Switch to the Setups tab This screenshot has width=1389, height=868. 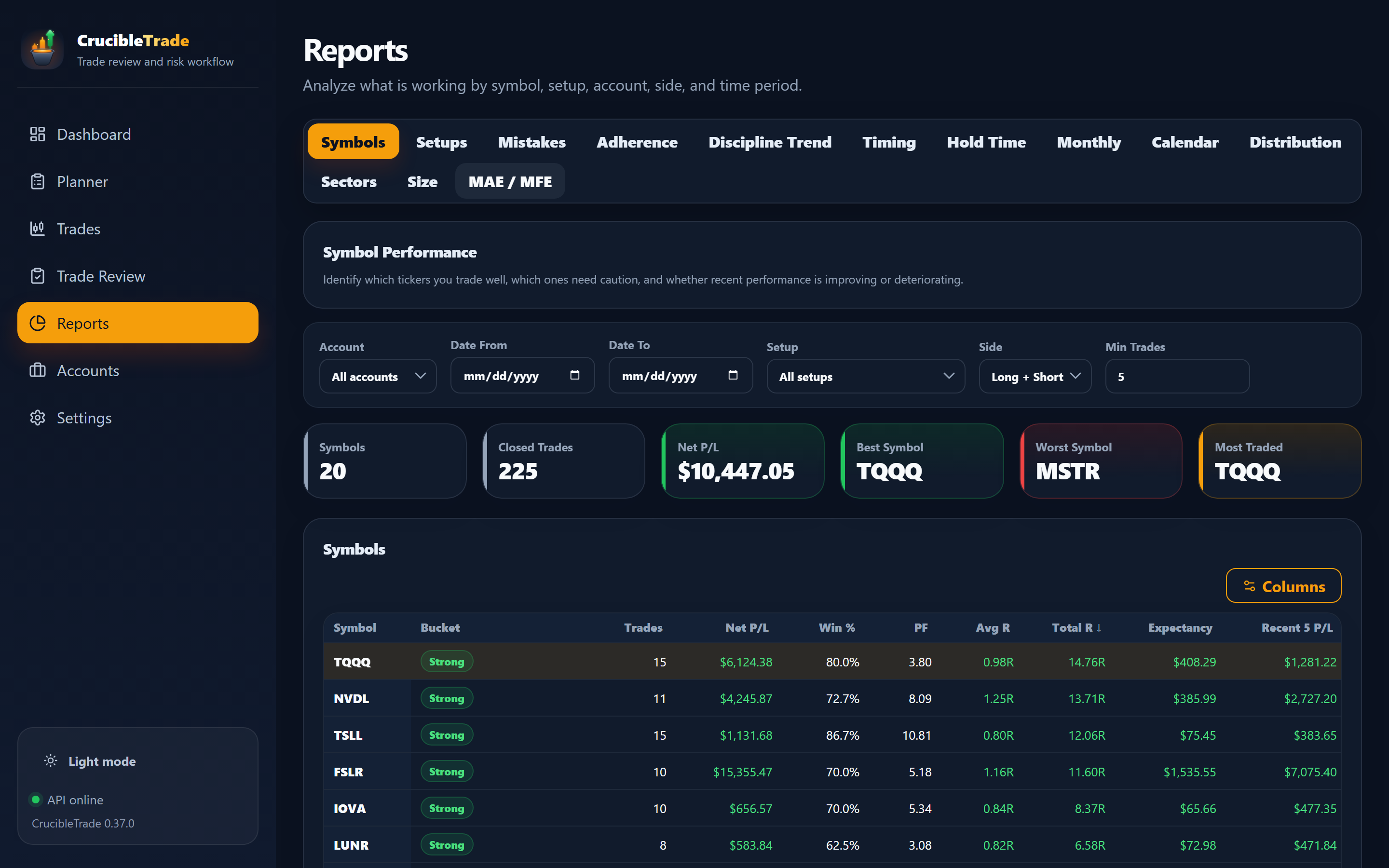(x=441, y=142)
